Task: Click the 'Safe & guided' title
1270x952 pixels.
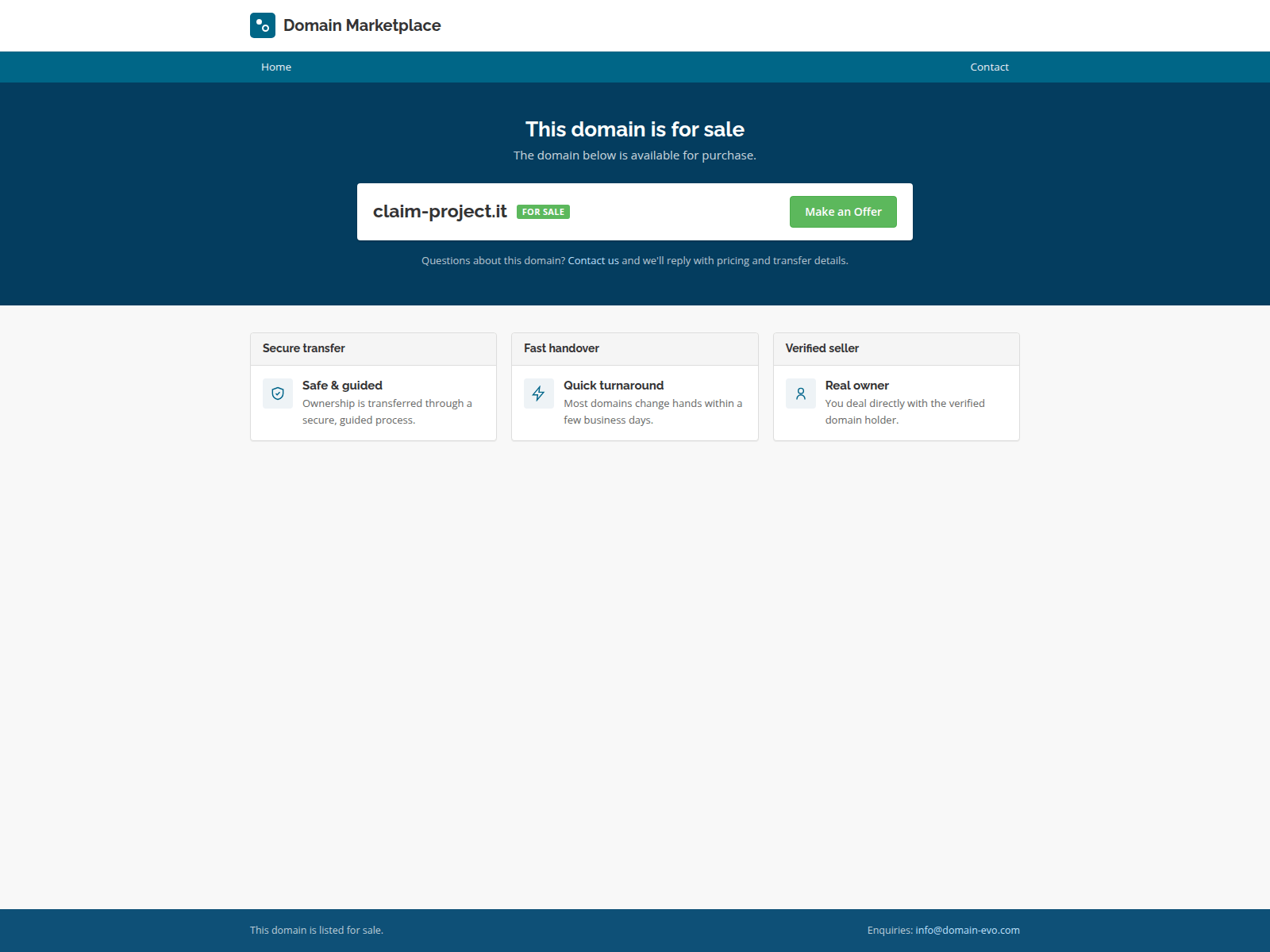Action: 342,386
